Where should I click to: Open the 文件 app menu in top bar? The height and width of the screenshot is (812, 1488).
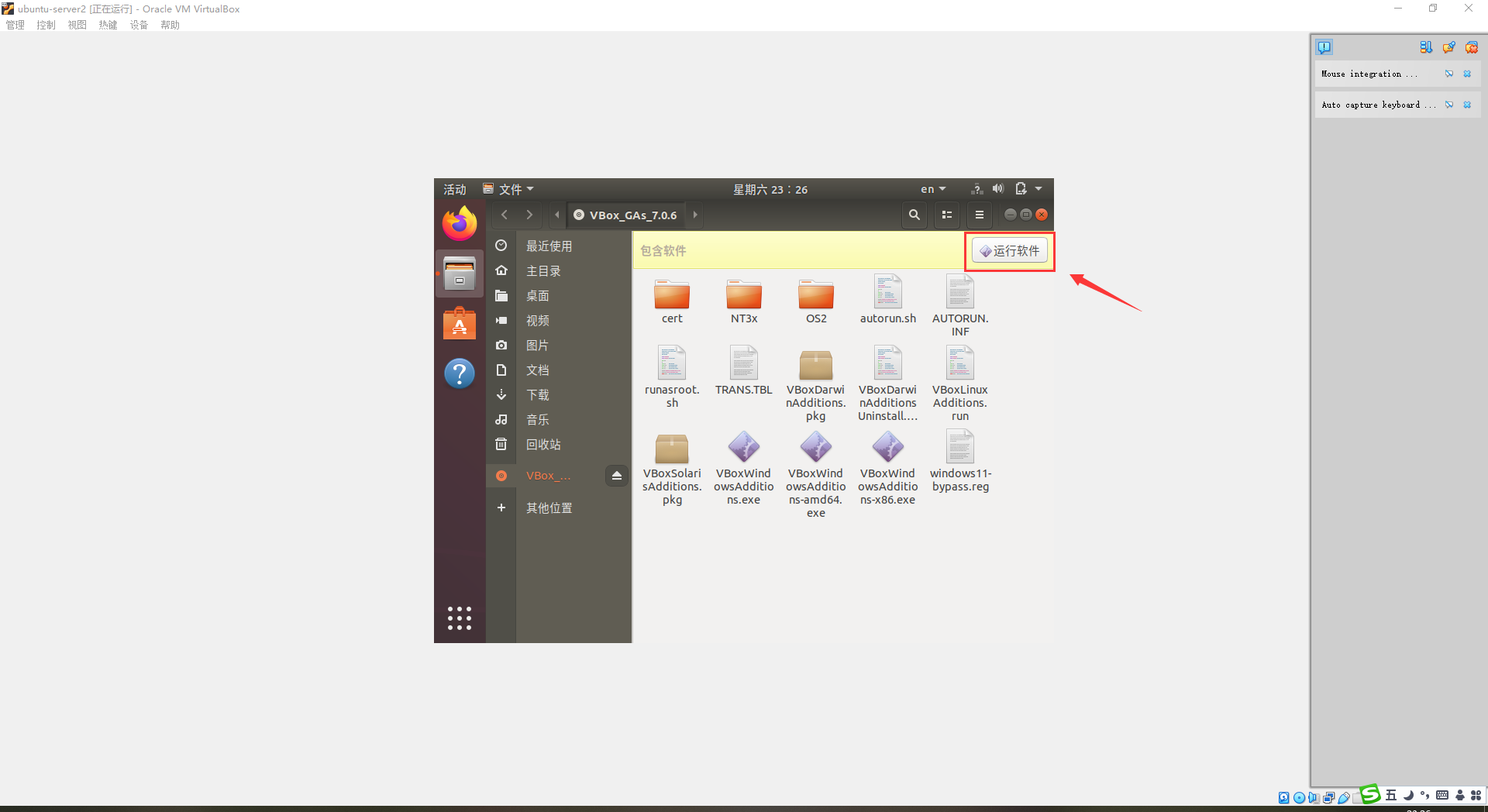[x=508, y=189]
